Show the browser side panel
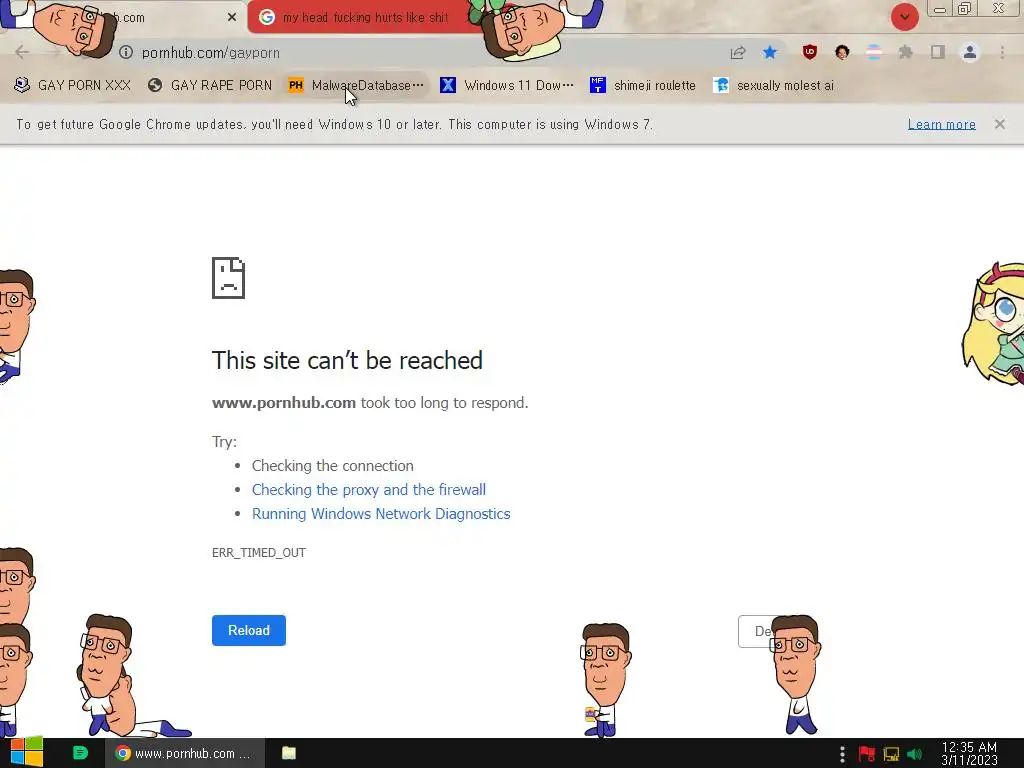Viewport: 1024px width, 768px height. coord(938,52)
